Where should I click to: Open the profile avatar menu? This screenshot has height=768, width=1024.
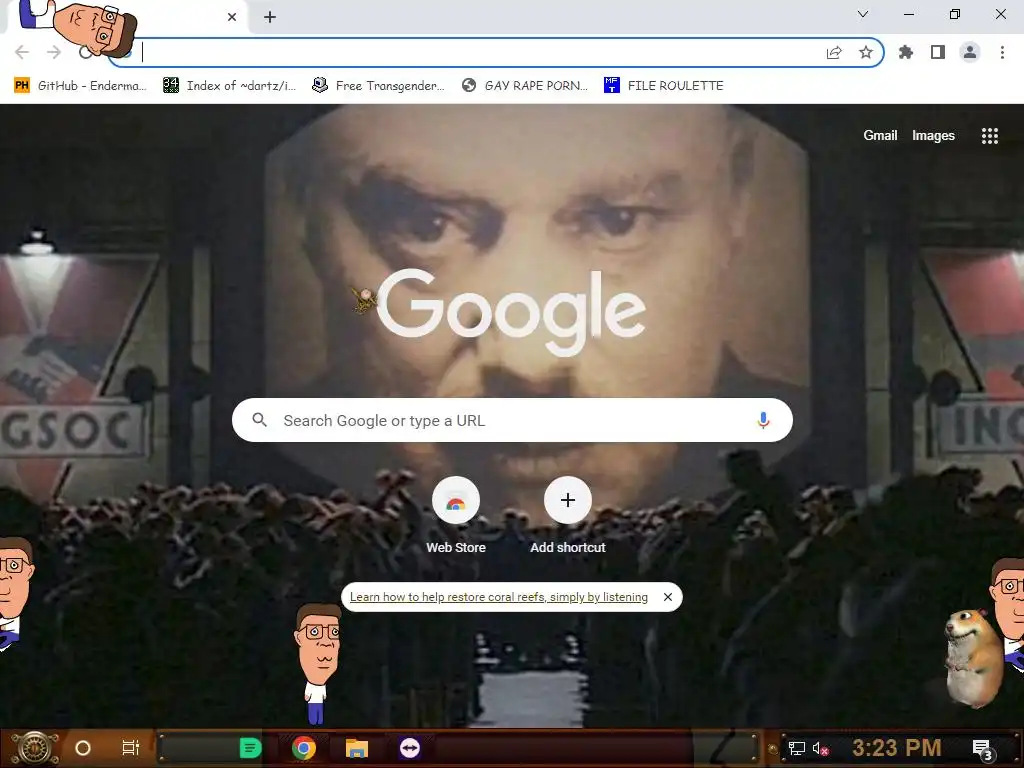[x=970, y=52]
